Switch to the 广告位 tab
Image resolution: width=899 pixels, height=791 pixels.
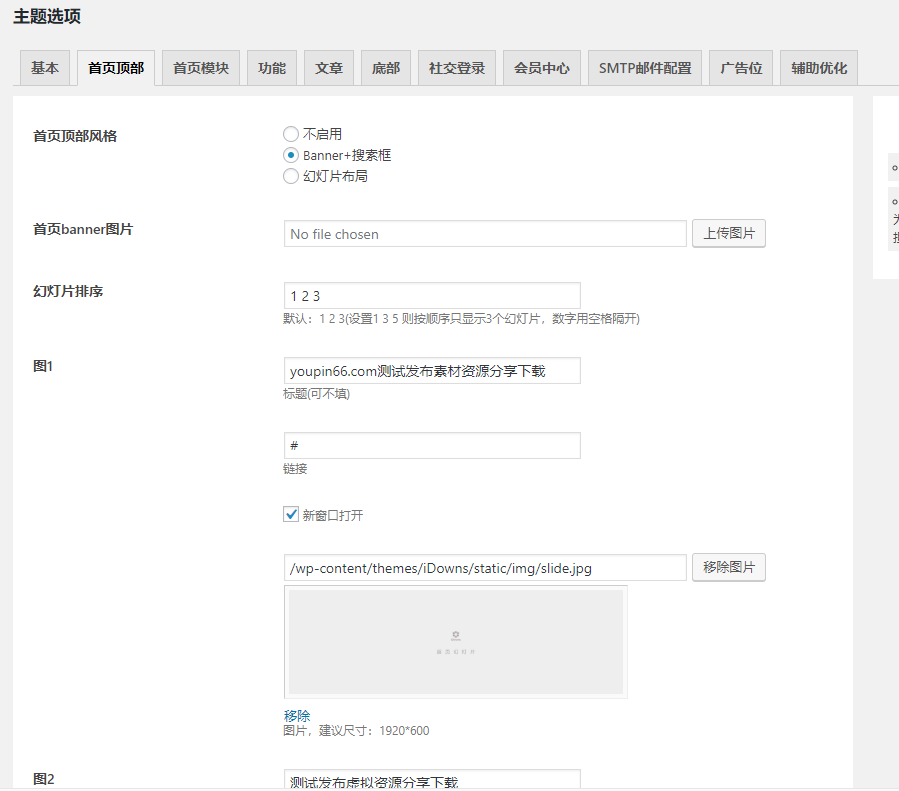[740, 67]
